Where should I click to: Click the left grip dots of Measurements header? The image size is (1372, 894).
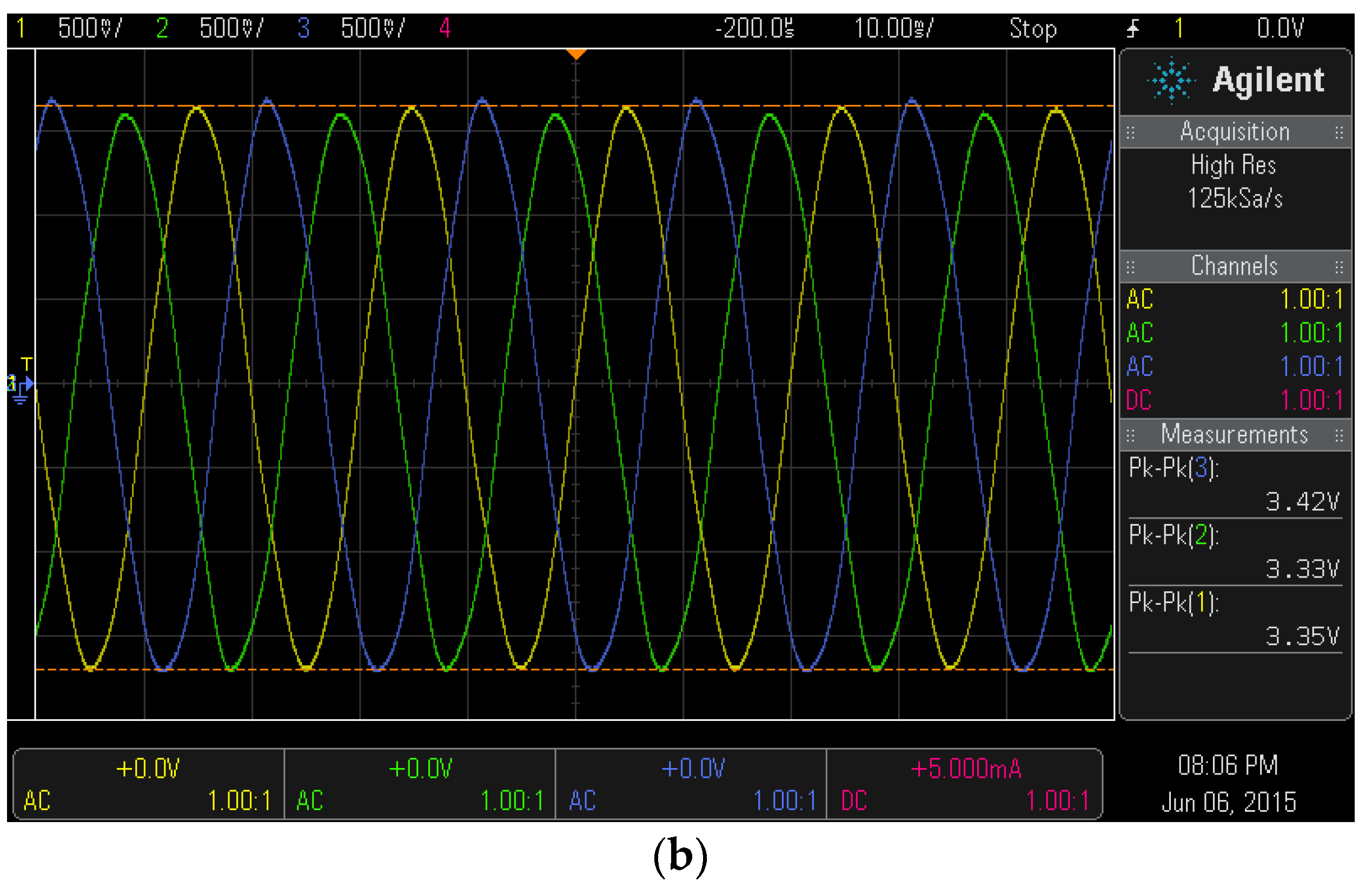pos(1130,436)
